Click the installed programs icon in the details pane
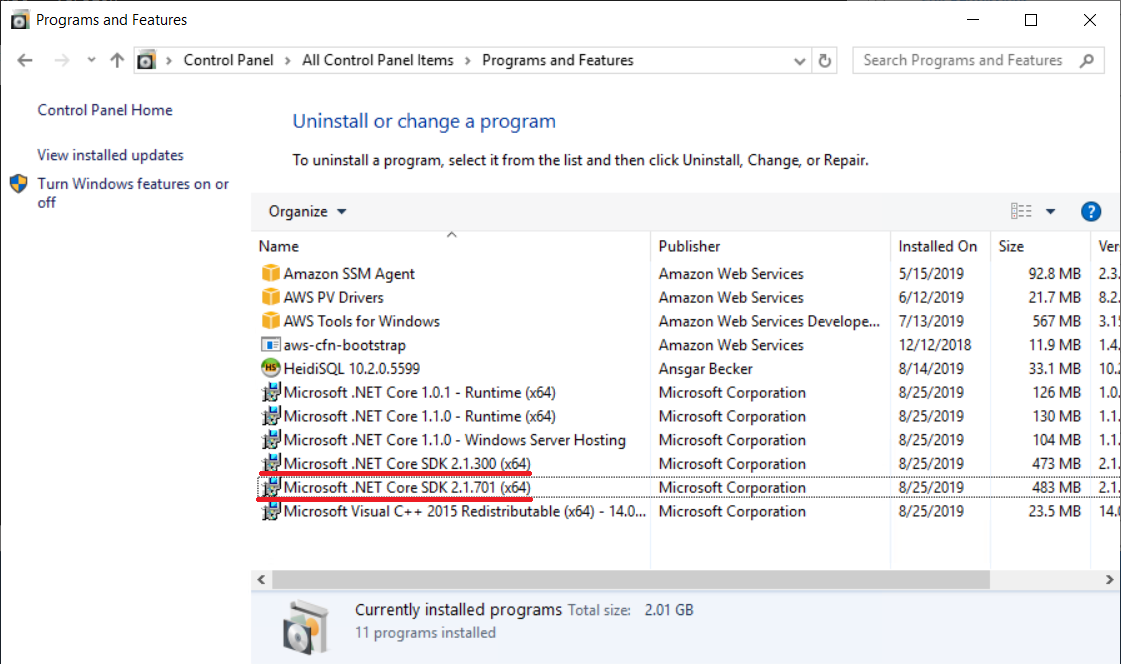The image size is (1121, 664). click(306, 628)
